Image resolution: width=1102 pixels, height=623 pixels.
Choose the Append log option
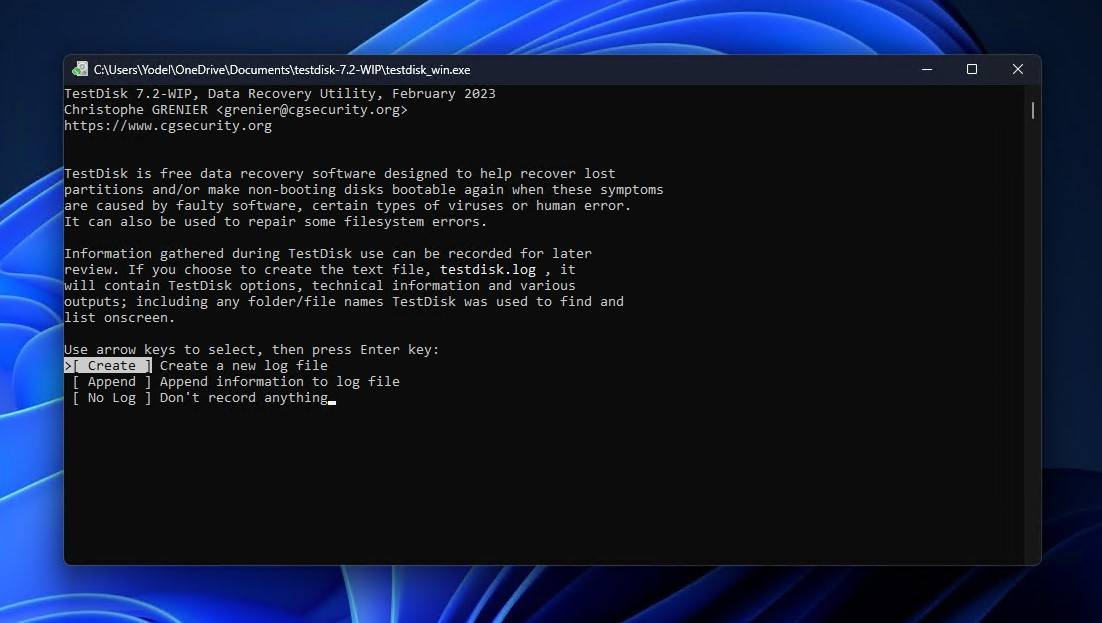111,382
